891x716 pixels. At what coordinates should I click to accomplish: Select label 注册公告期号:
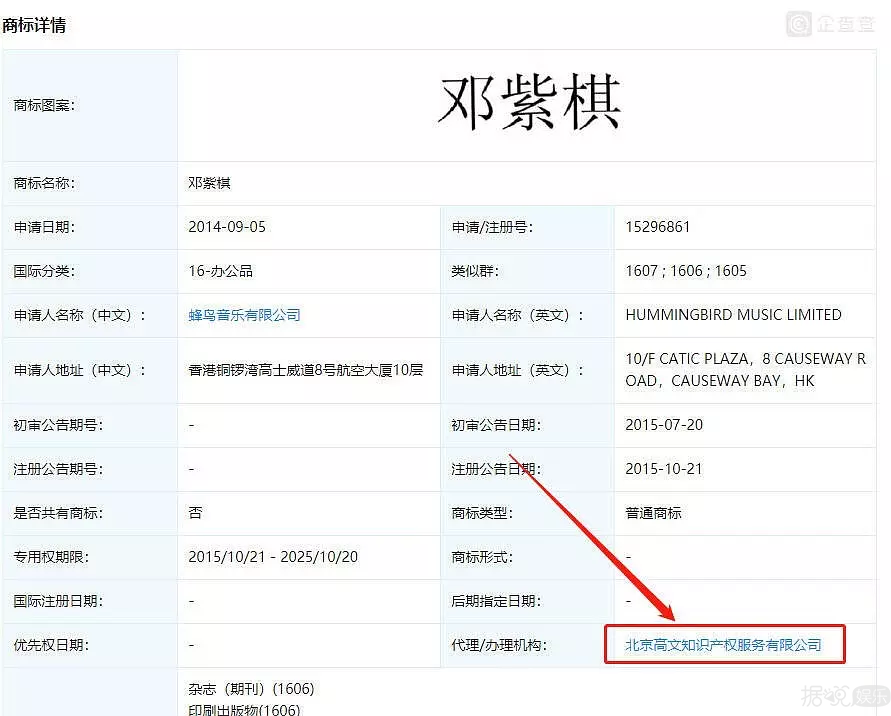click(58, 469)
